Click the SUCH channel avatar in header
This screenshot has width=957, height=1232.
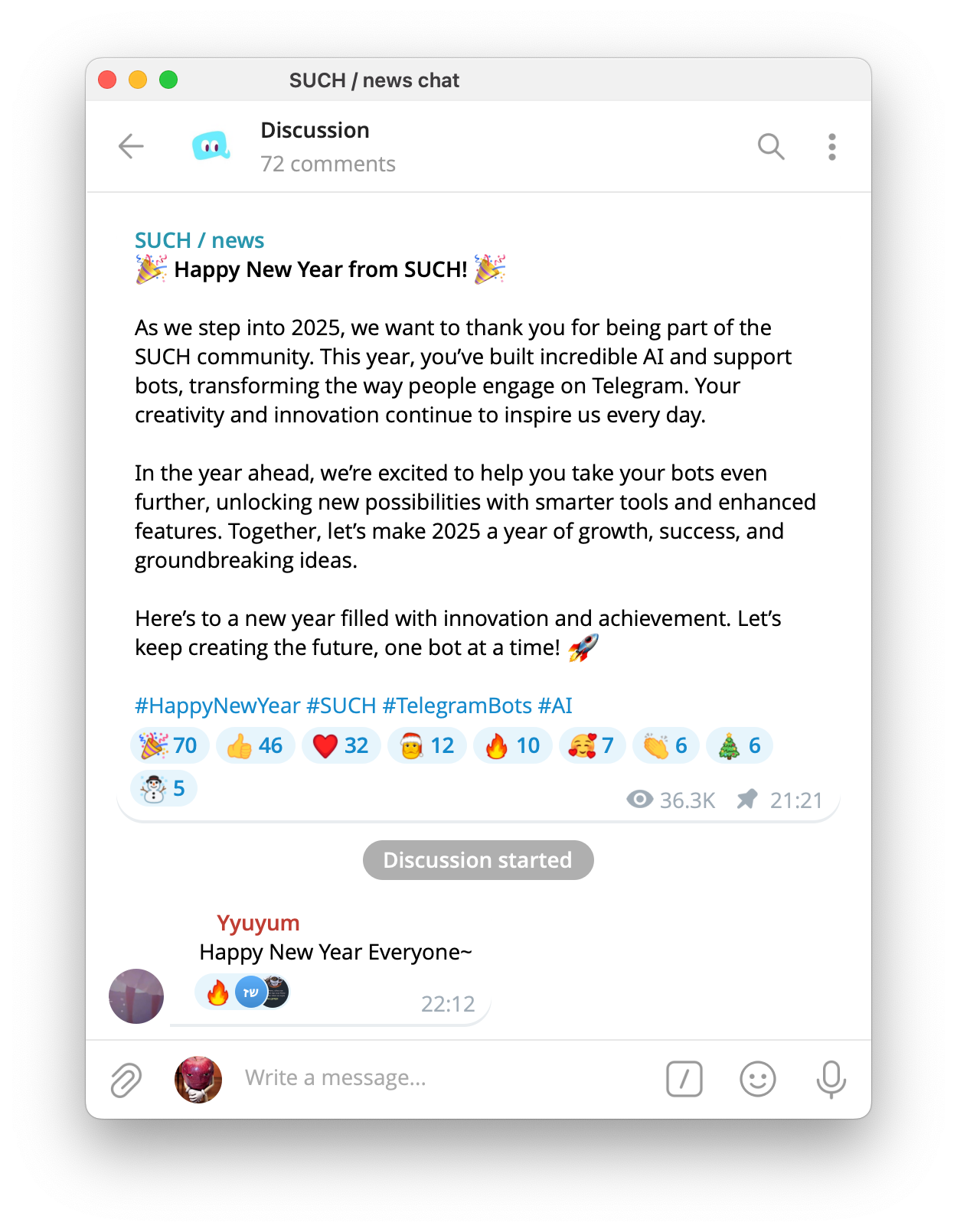click(211, 146)
